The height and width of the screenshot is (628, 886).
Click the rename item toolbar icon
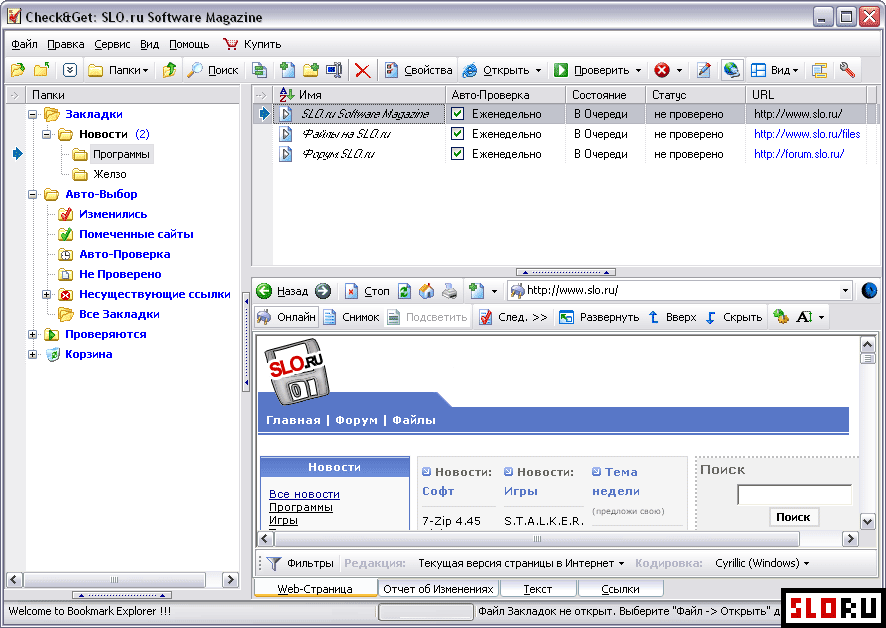coord(335,70)
